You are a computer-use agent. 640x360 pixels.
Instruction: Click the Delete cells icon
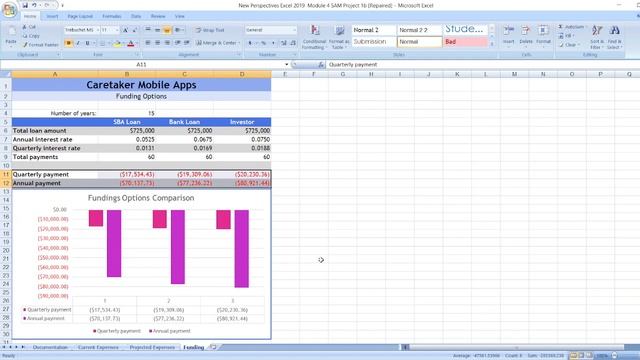pyautogui.click(x=526, y=31)
